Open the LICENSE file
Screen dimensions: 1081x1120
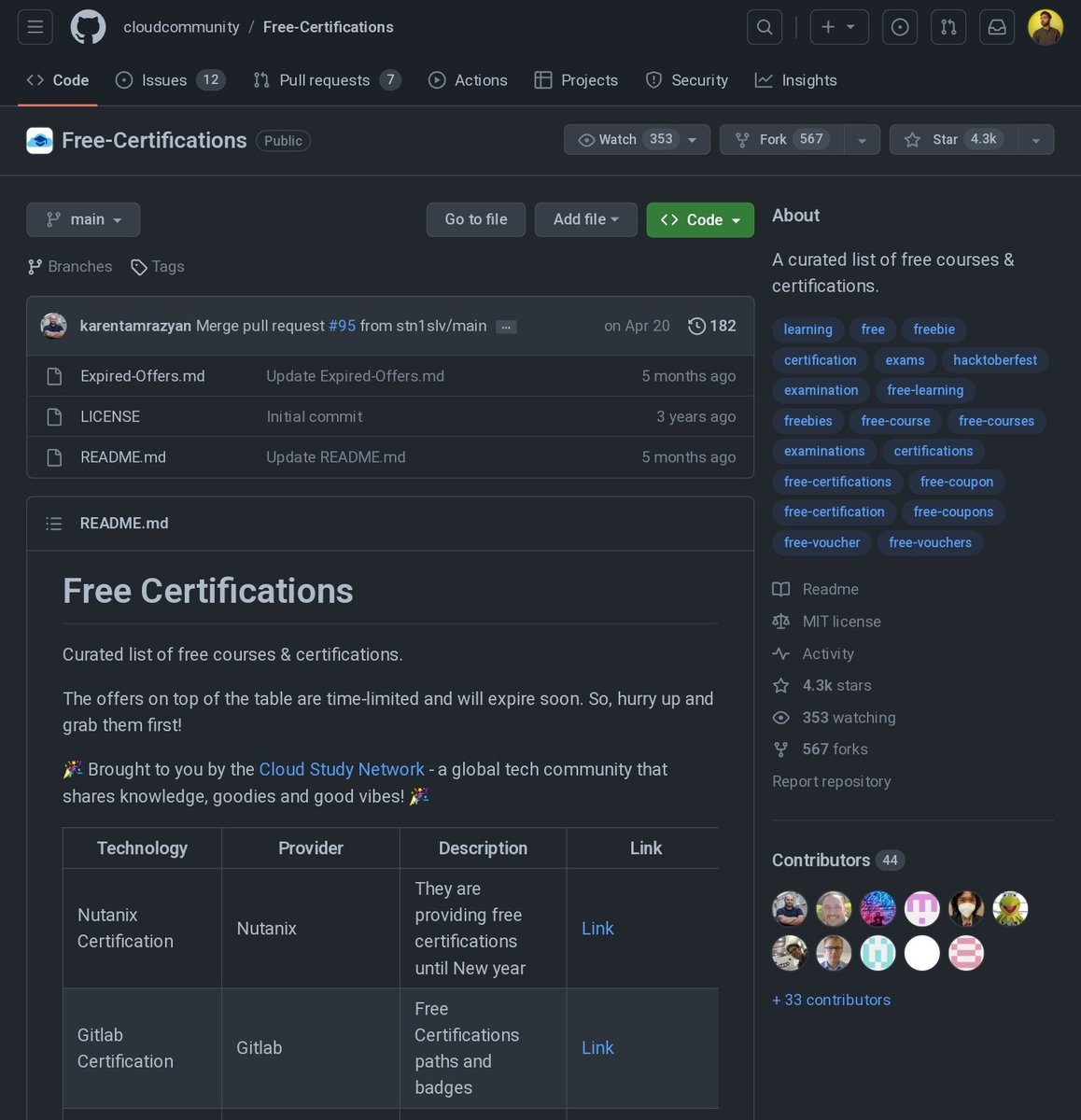tap(110, 416)
